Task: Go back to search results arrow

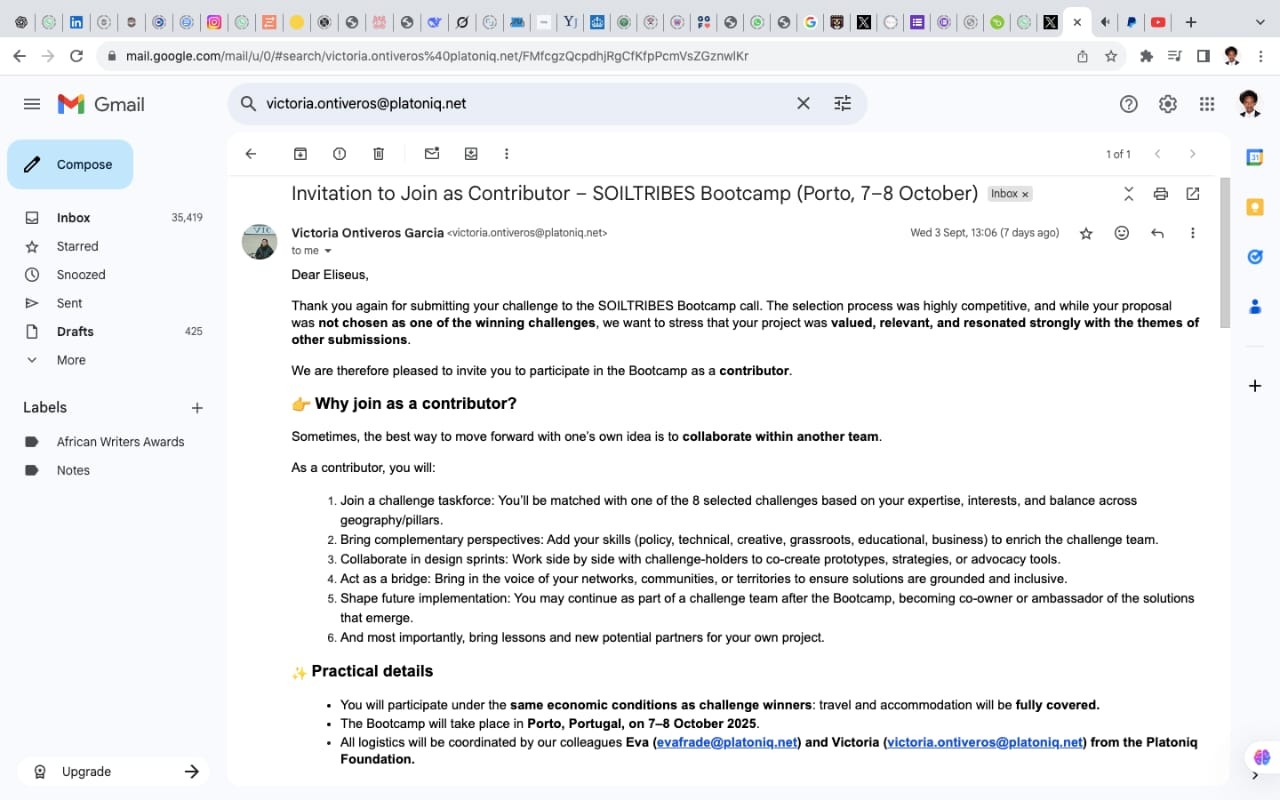Action: click(251, 154)
